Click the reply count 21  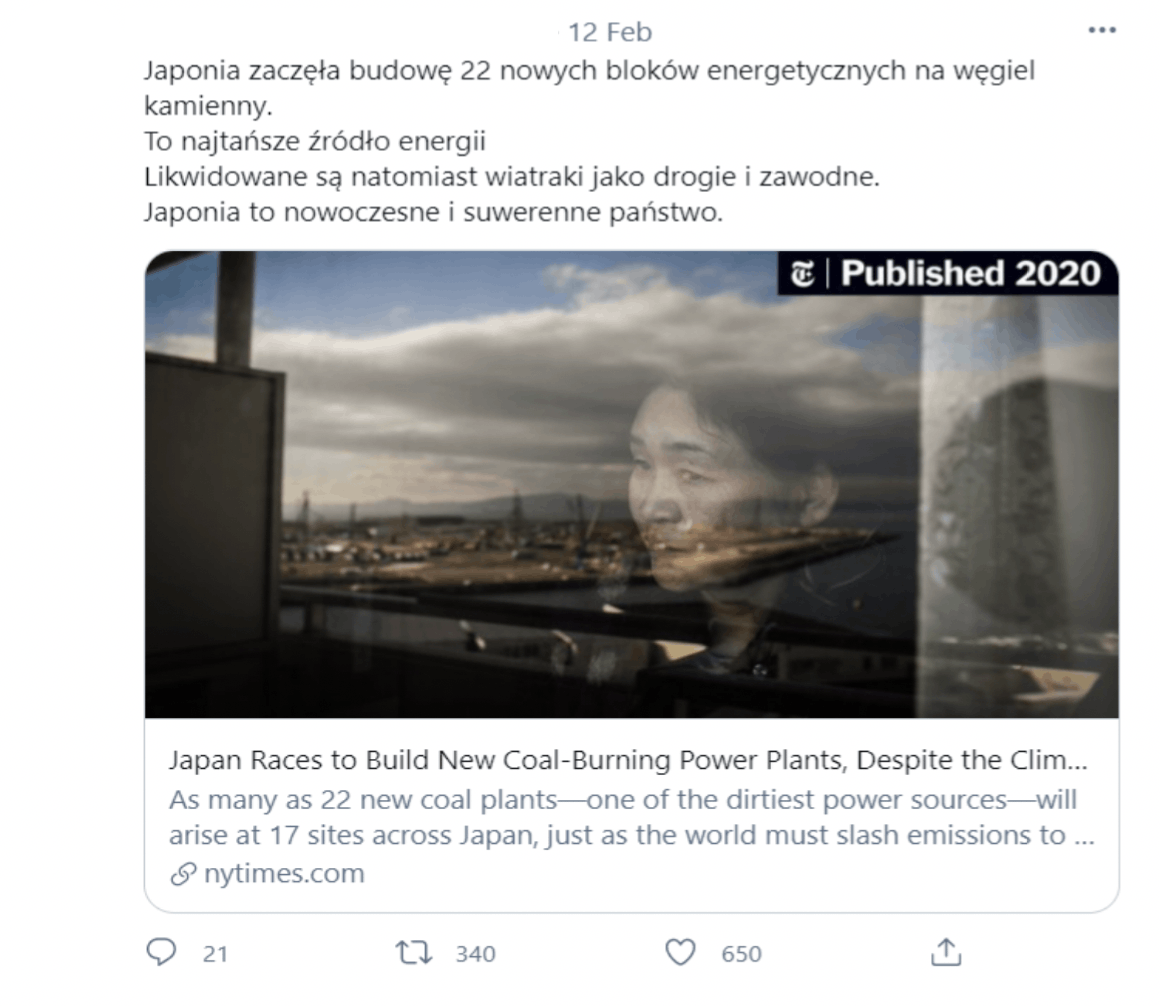[215, 953]
